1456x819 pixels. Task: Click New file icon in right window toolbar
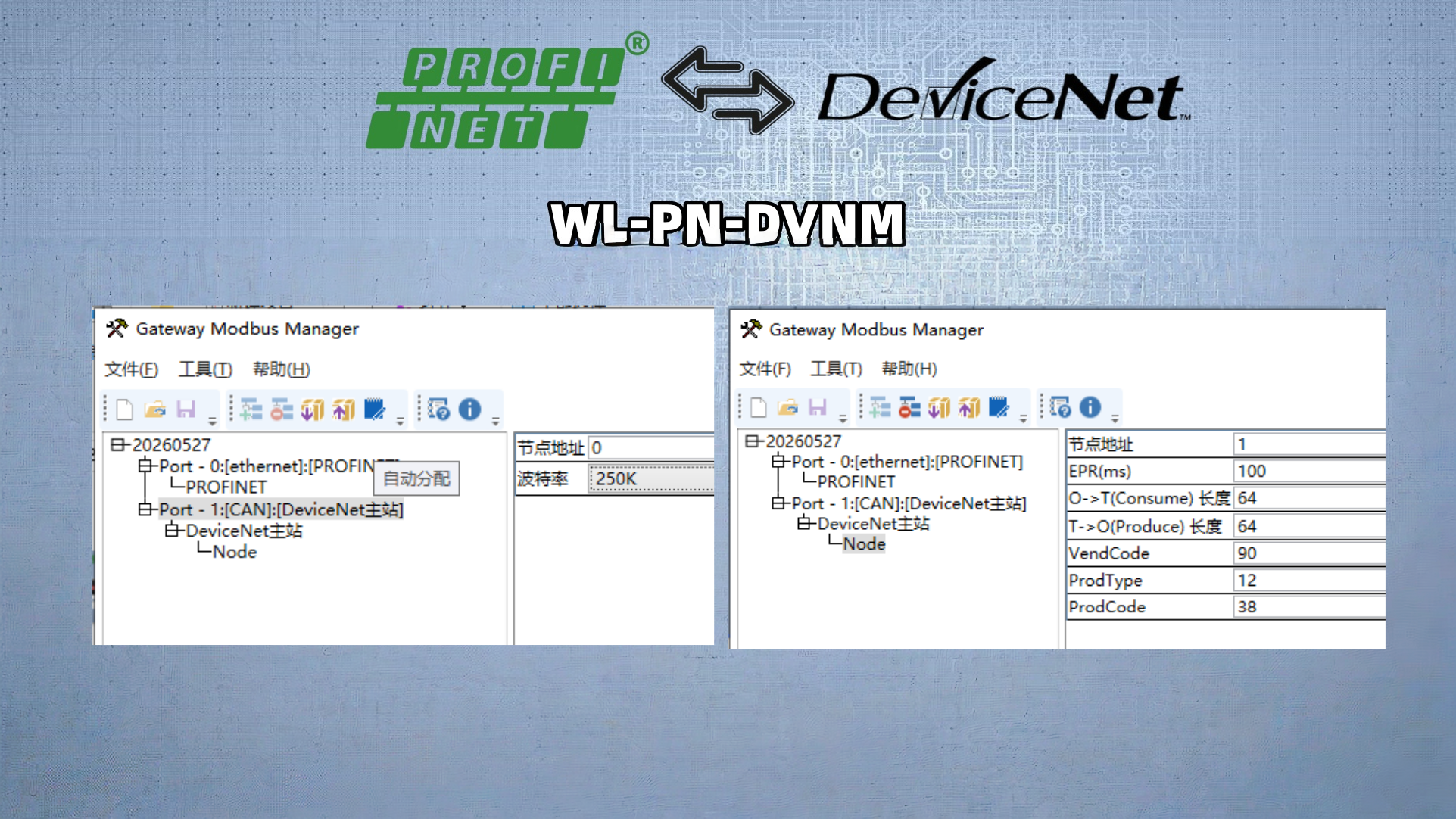tap(759, 407)
